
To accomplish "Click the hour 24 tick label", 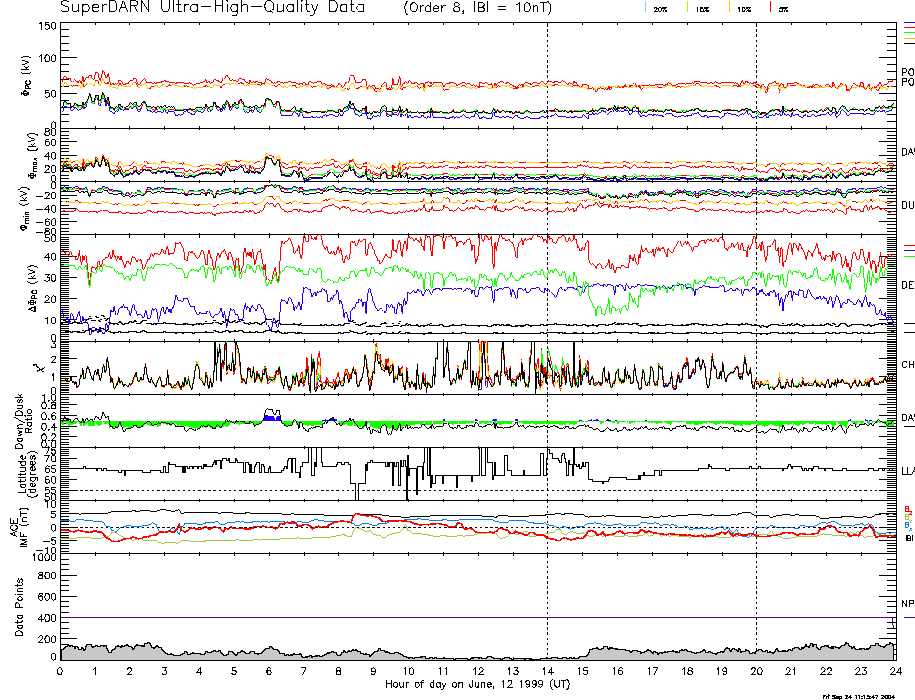I will pos(895,672).
